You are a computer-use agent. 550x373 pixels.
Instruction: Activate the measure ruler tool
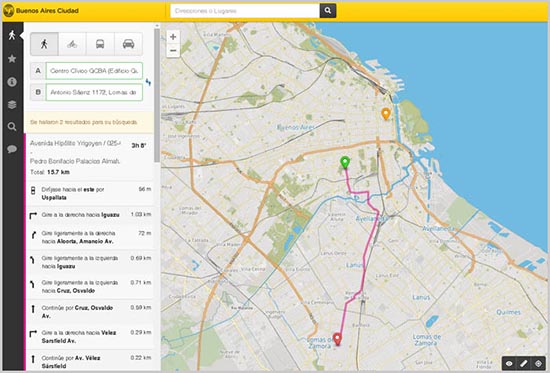point(524,364)
